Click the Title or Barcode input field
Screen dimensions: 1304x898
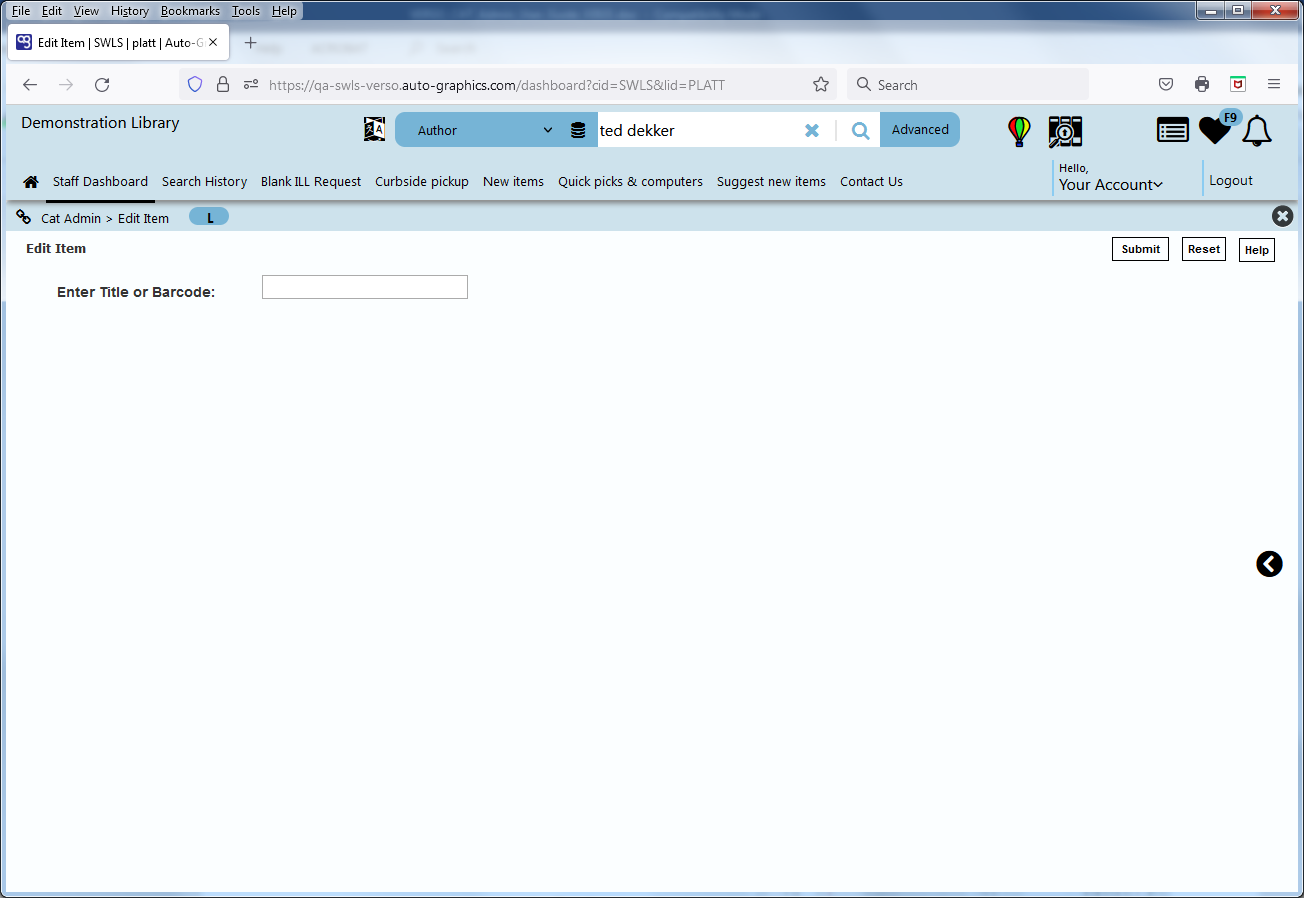[x=365, y=287]
